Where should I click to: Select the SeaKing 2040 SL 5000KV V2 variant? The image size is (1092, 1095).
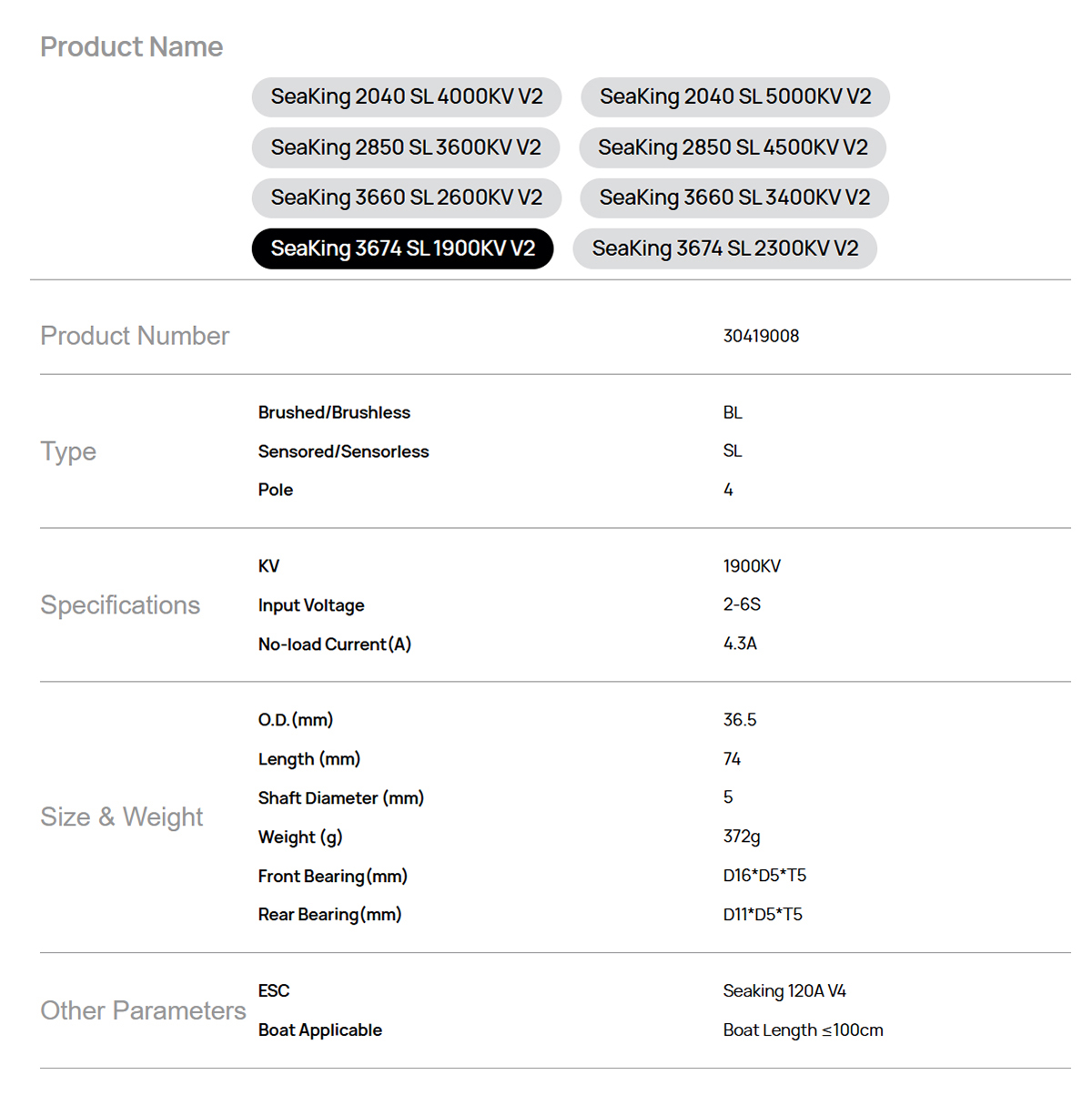point(734,97)
